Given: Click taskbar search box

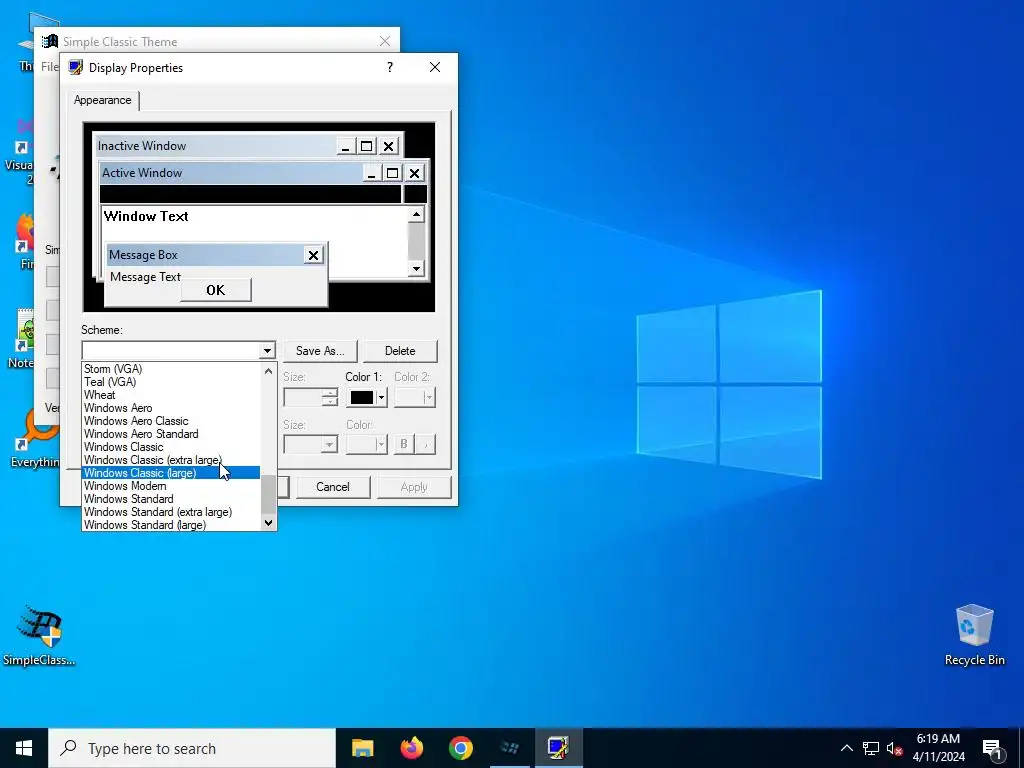Looking at the screenshot, I should pyautogui.click(x=192, y=748).
